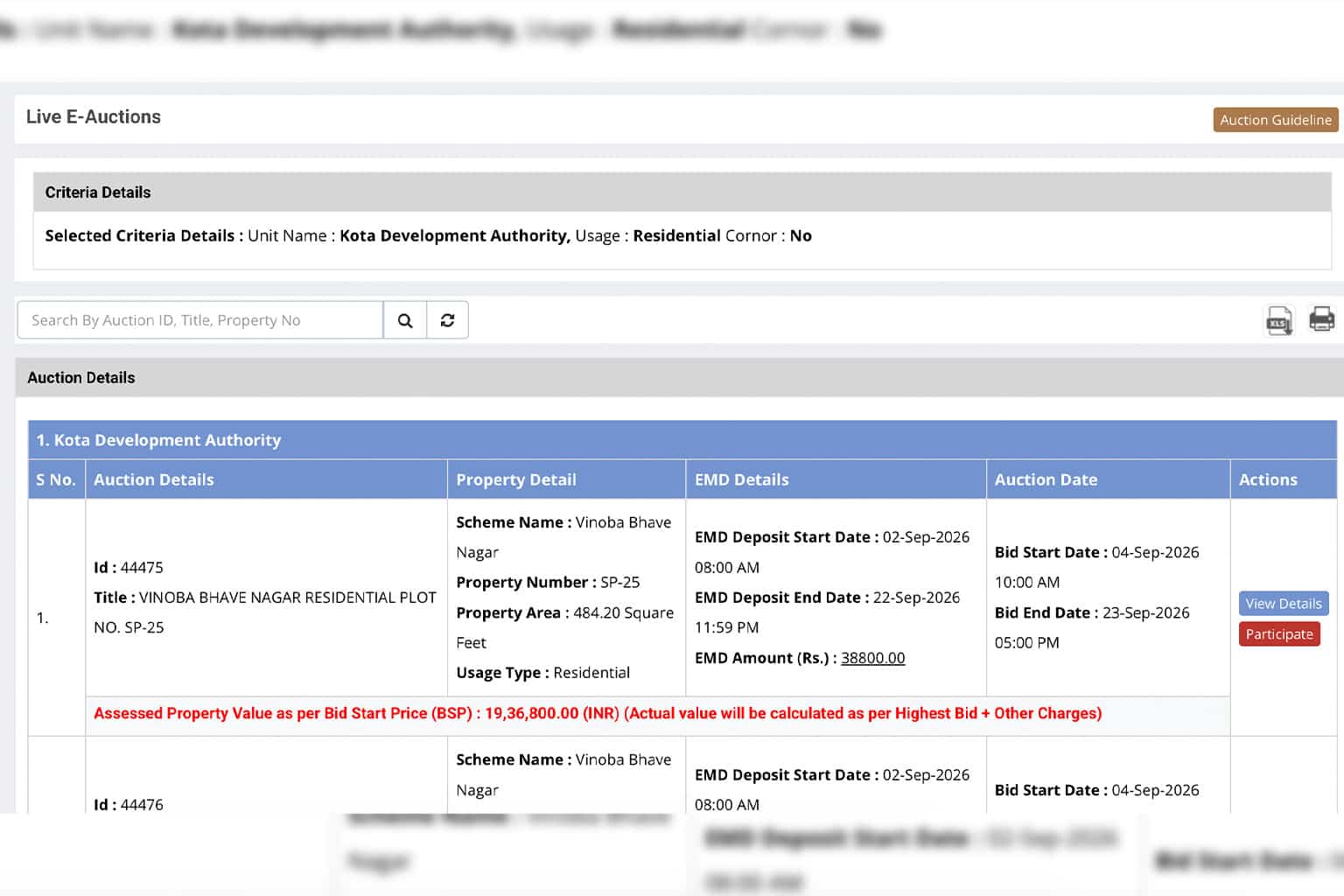The image size is (1344, 896).
Task: Click the Id : 44475 text
Action: 129,568
